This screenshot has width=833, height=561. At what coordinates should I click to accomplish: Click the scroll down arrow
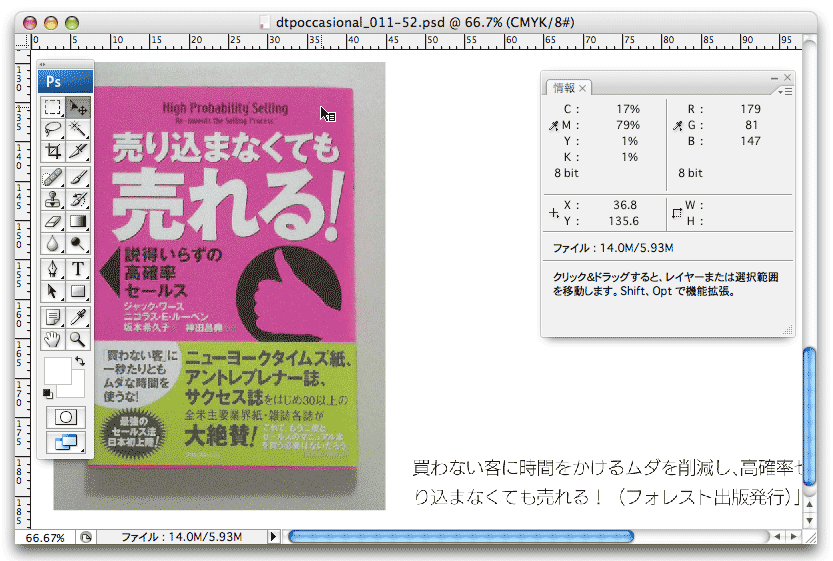[810, 520]
